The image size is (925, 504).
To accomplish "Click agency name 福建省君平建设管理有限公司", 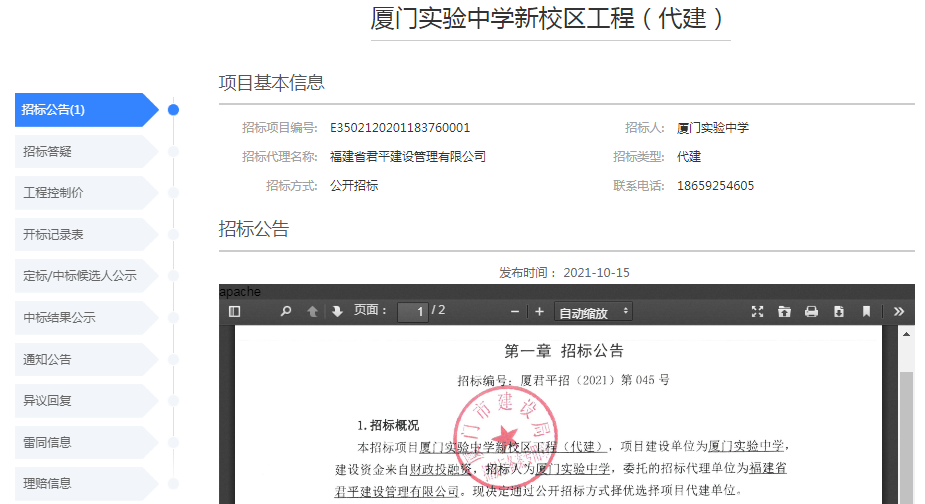I will (x=408, y=157).
